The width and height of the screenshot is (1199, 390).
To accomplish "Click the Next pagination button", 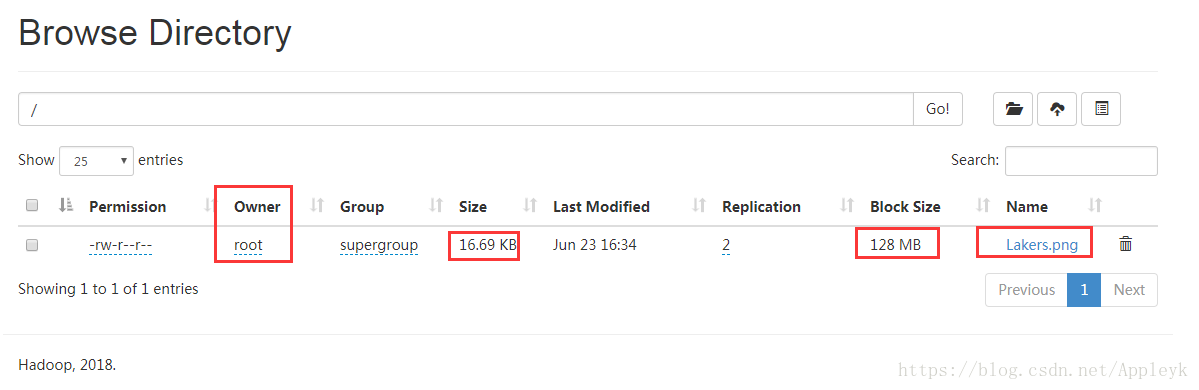I will coord(1129,290).
